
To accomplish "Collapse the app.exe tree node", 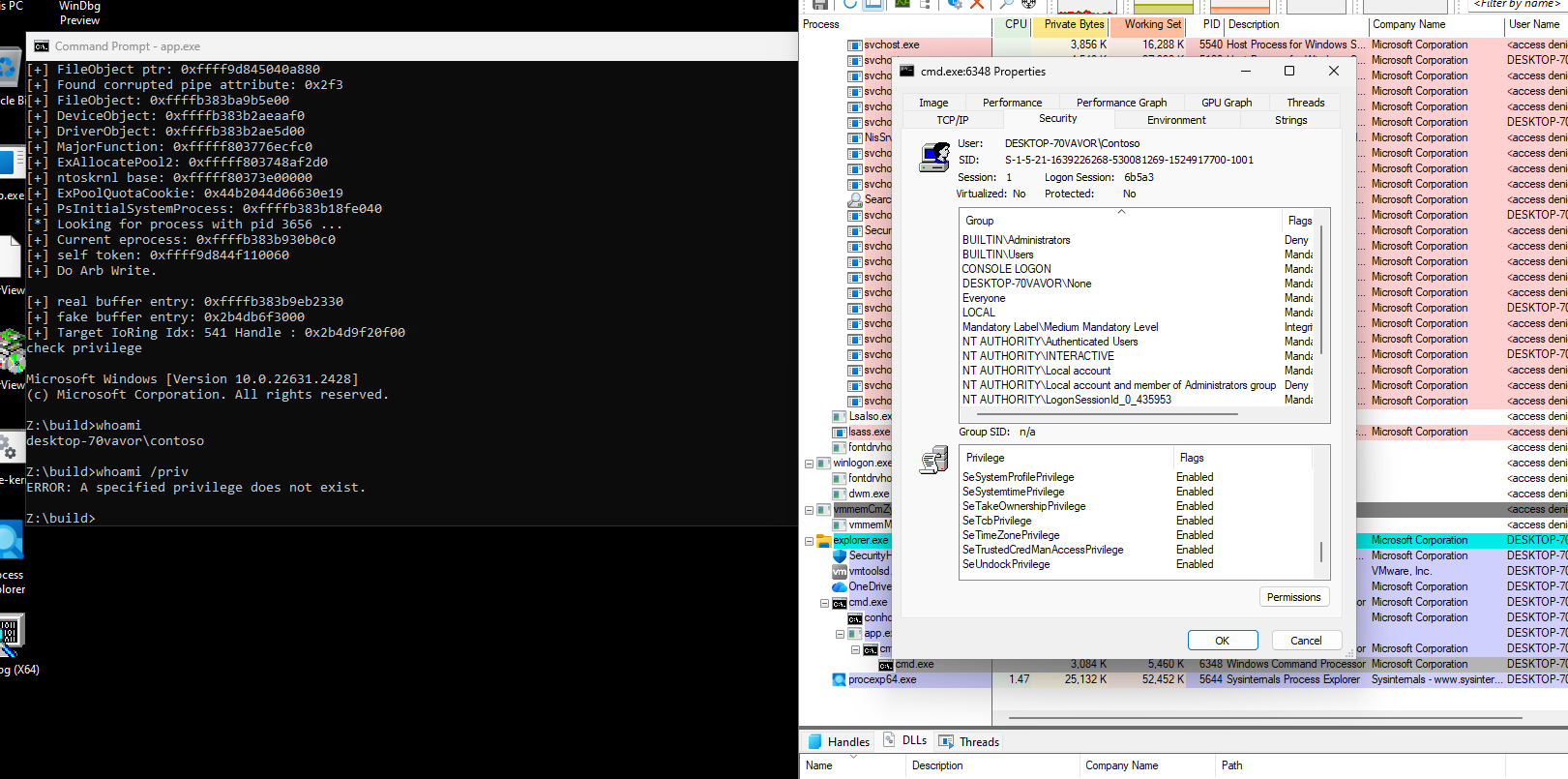I will coord(840,633).
